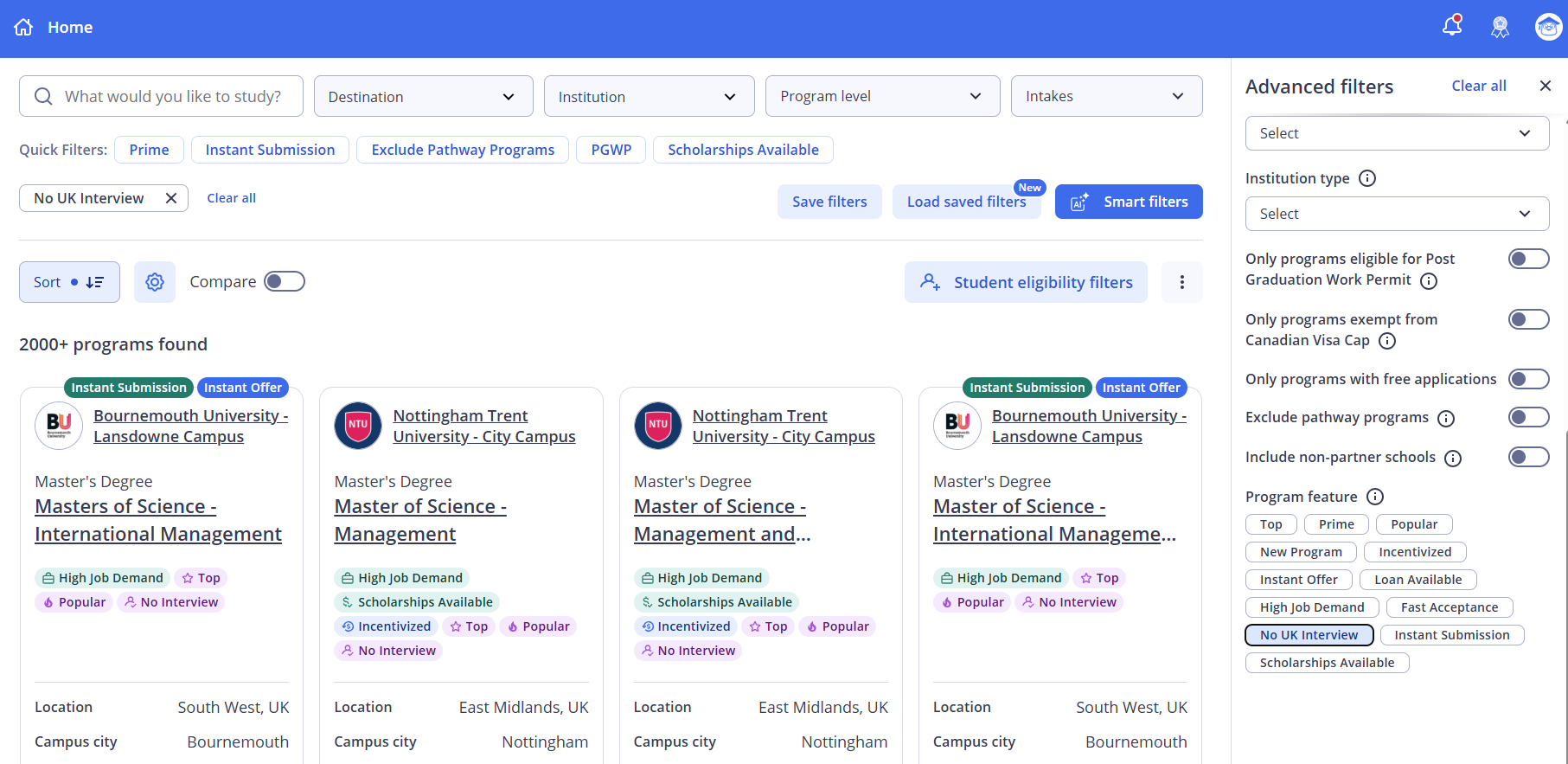Expand the Program level dropdown
Image resolution: width=1568 pixels, height=764 pixels.
point(882,96)
